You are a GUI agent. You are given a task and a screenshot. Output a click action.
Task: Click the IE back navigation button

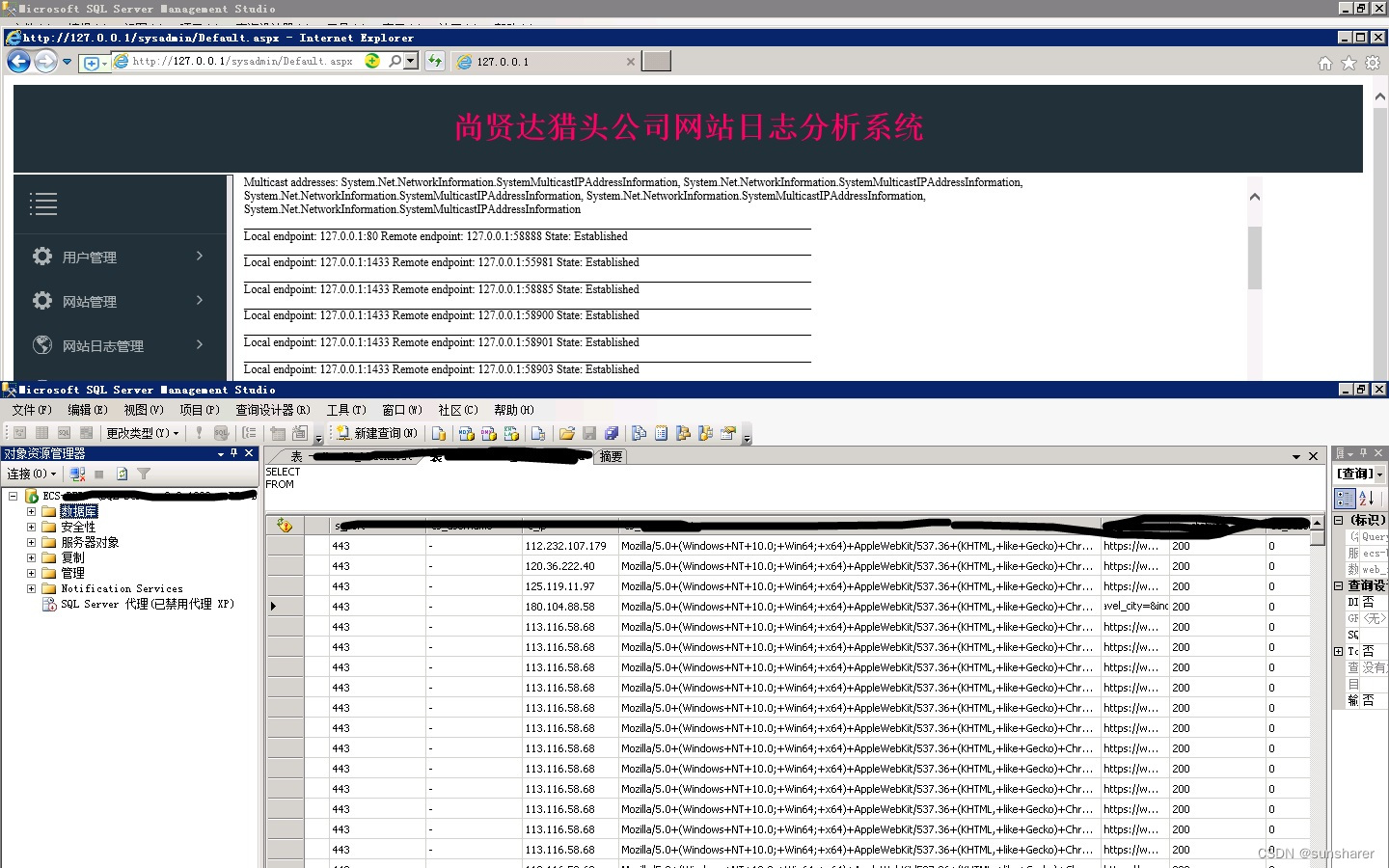[x=18, y=62]
